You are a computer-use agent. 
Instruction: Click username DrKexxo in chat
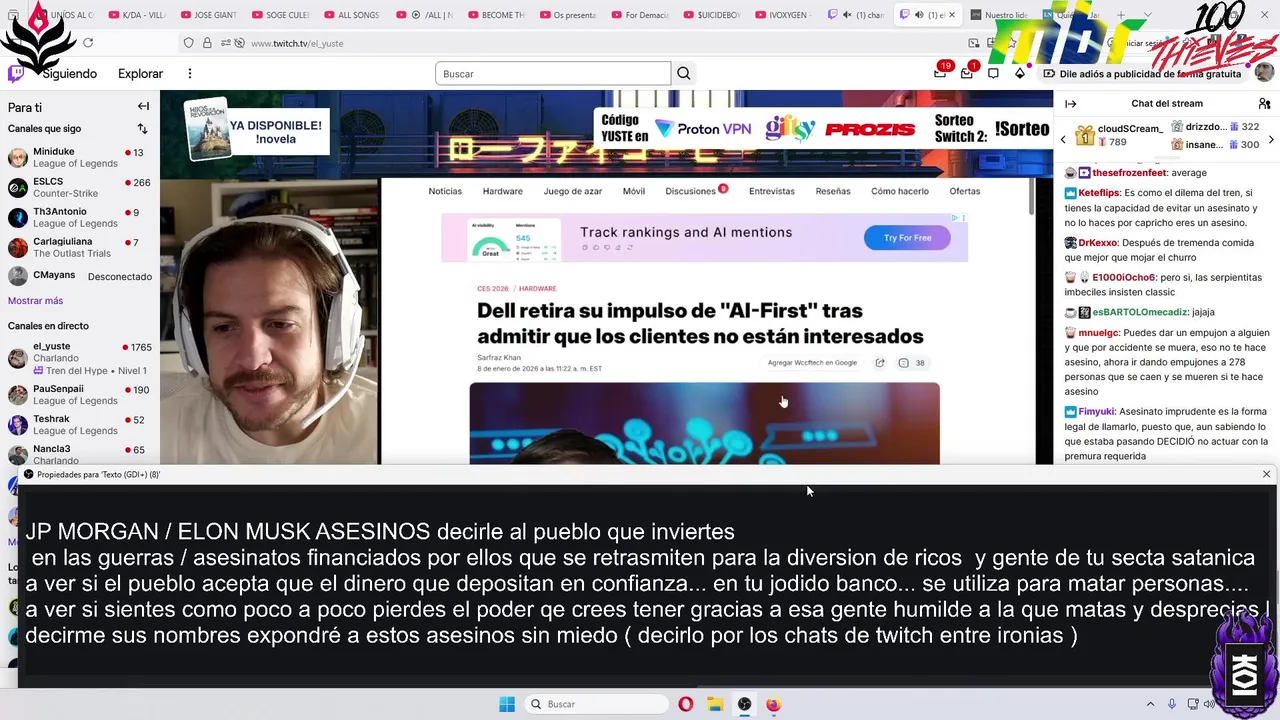pyautogui.click(x=1098, y=243)
